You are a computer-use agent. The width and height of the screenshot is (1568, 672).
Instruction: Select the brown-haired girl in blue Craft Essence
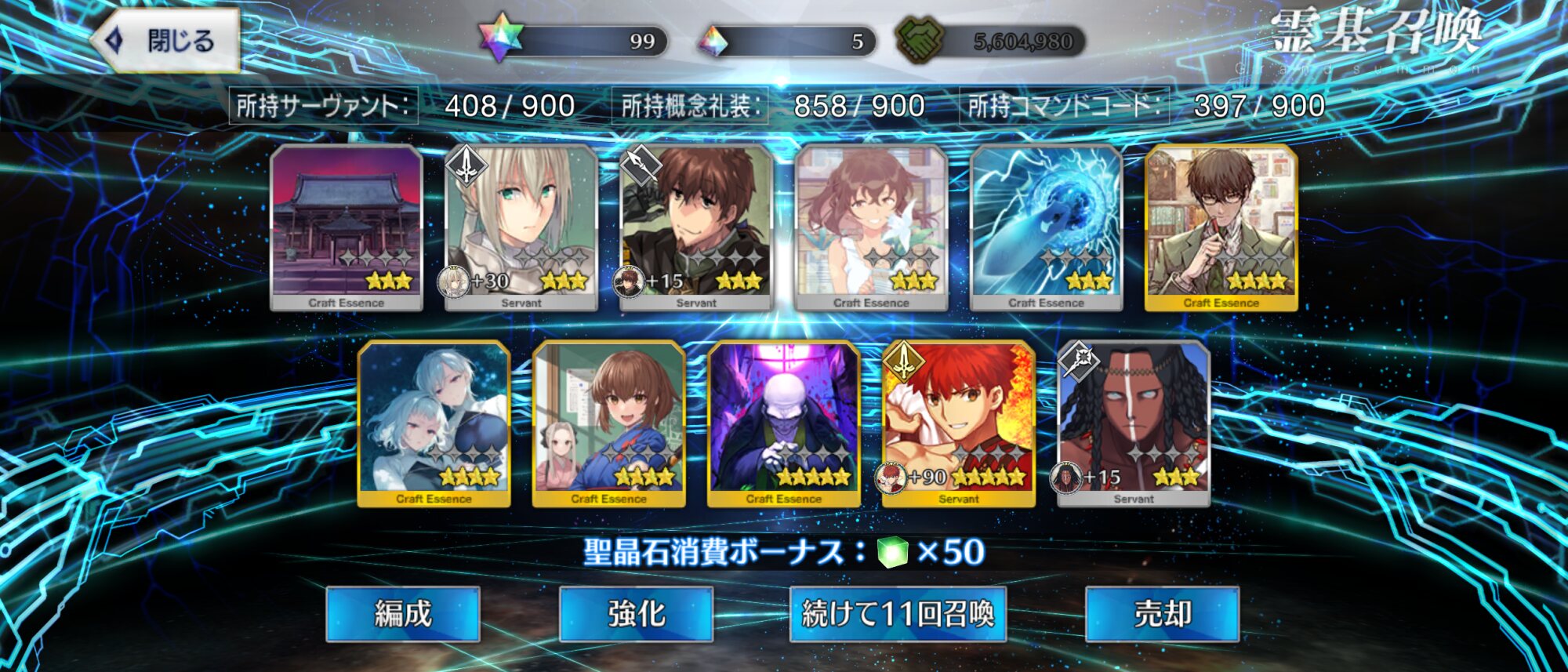click(609, 424)
